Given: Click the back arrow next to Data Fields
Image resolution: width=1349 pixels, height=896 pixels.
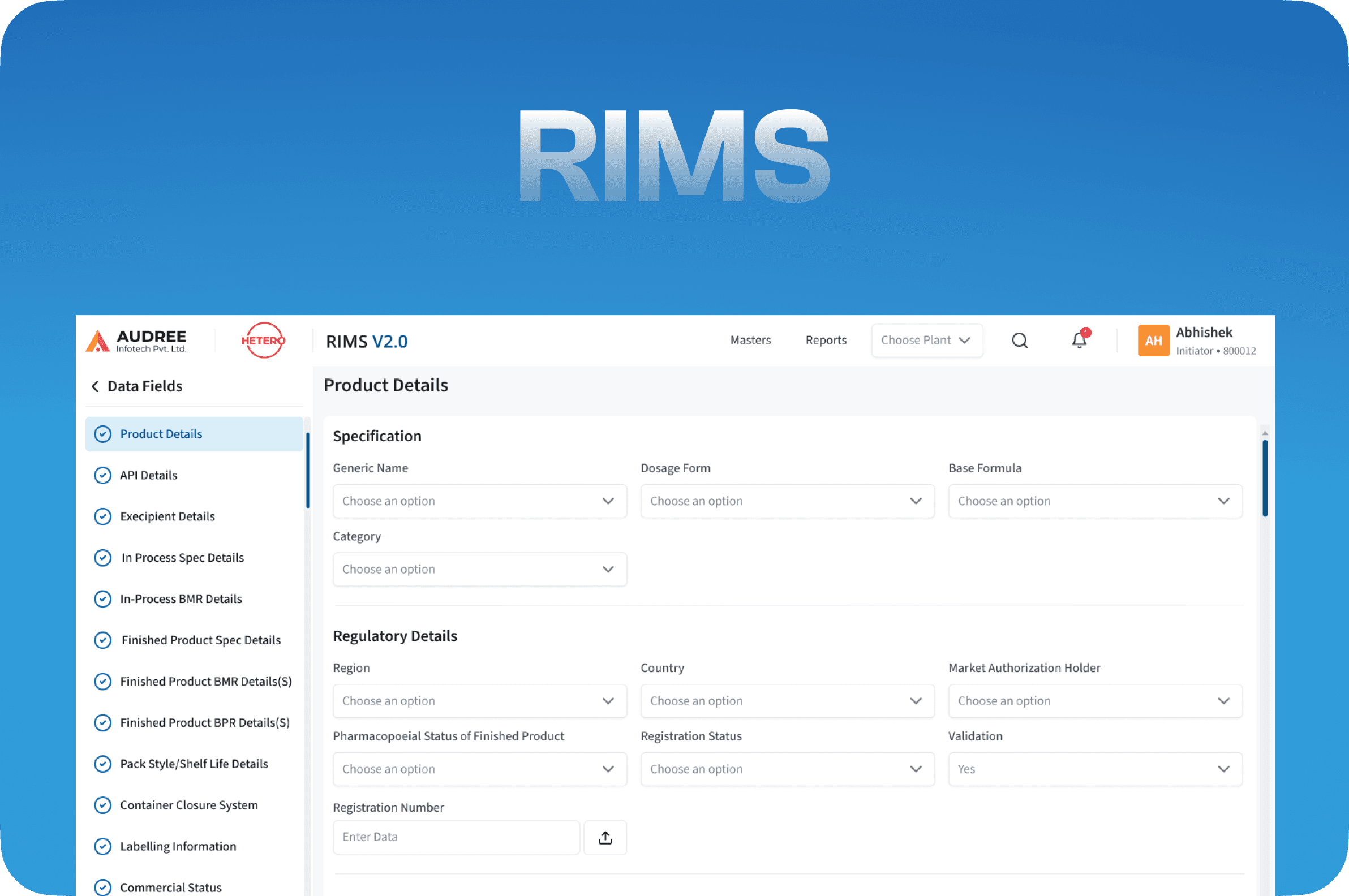Looking at the screenshot, I should click(95, 387).
